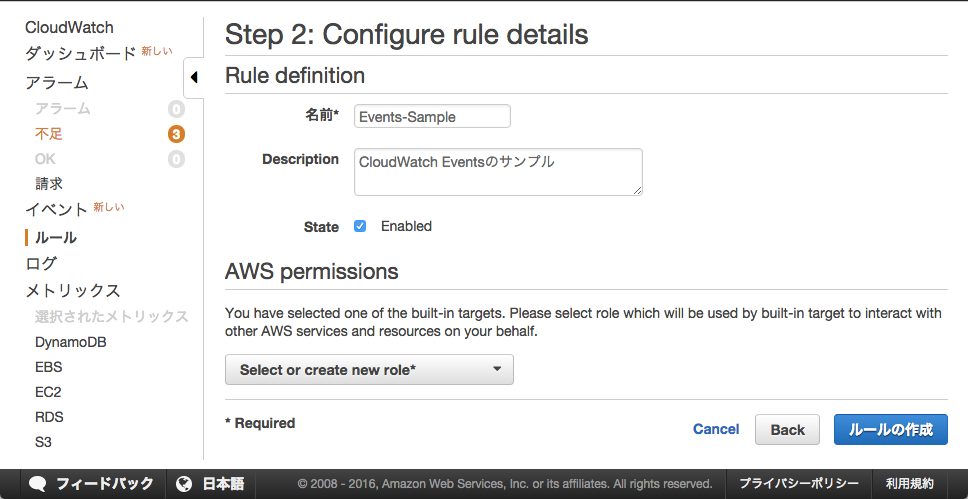Open the Select or create new role dropdown
Viewport: 968px width, 499px height.
pos(369,370)
